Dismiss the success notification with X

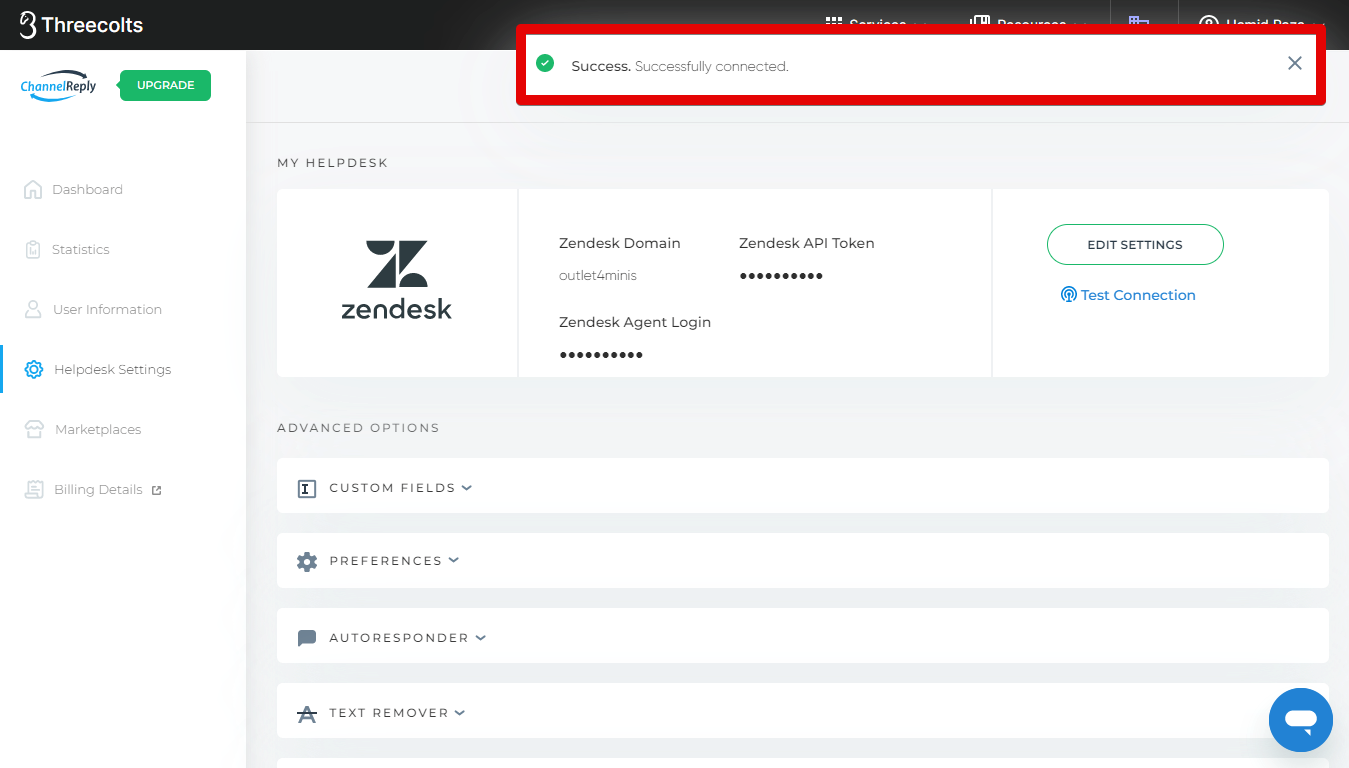1295,63
